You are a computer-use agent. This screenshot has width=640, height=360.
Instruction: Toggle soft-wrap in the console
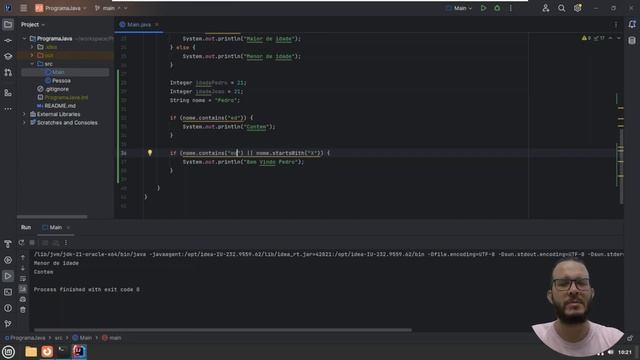point(23,279)
